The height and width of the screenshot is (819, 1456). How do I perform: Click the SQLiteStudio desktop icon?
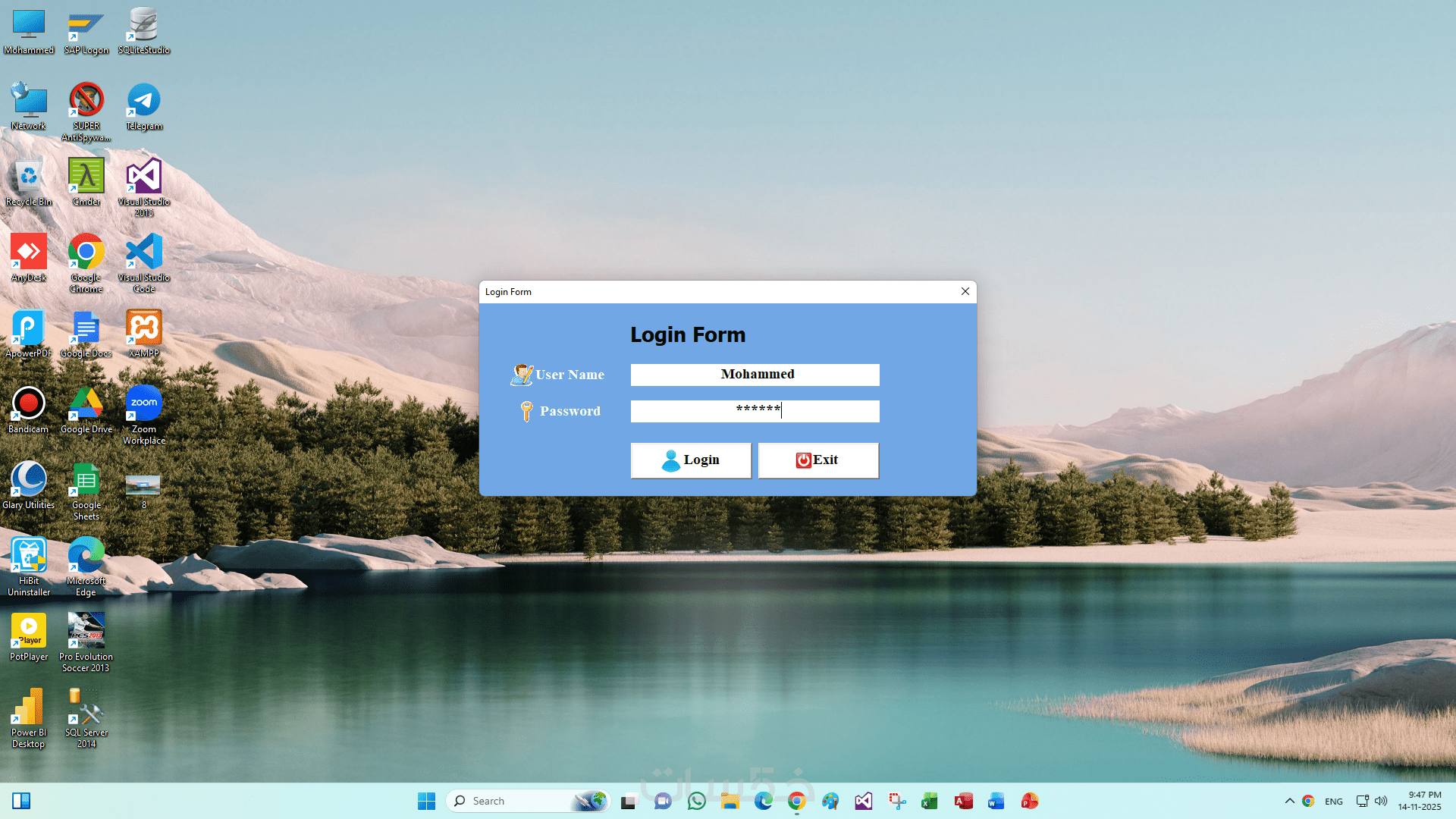click(x=144, y=31)
